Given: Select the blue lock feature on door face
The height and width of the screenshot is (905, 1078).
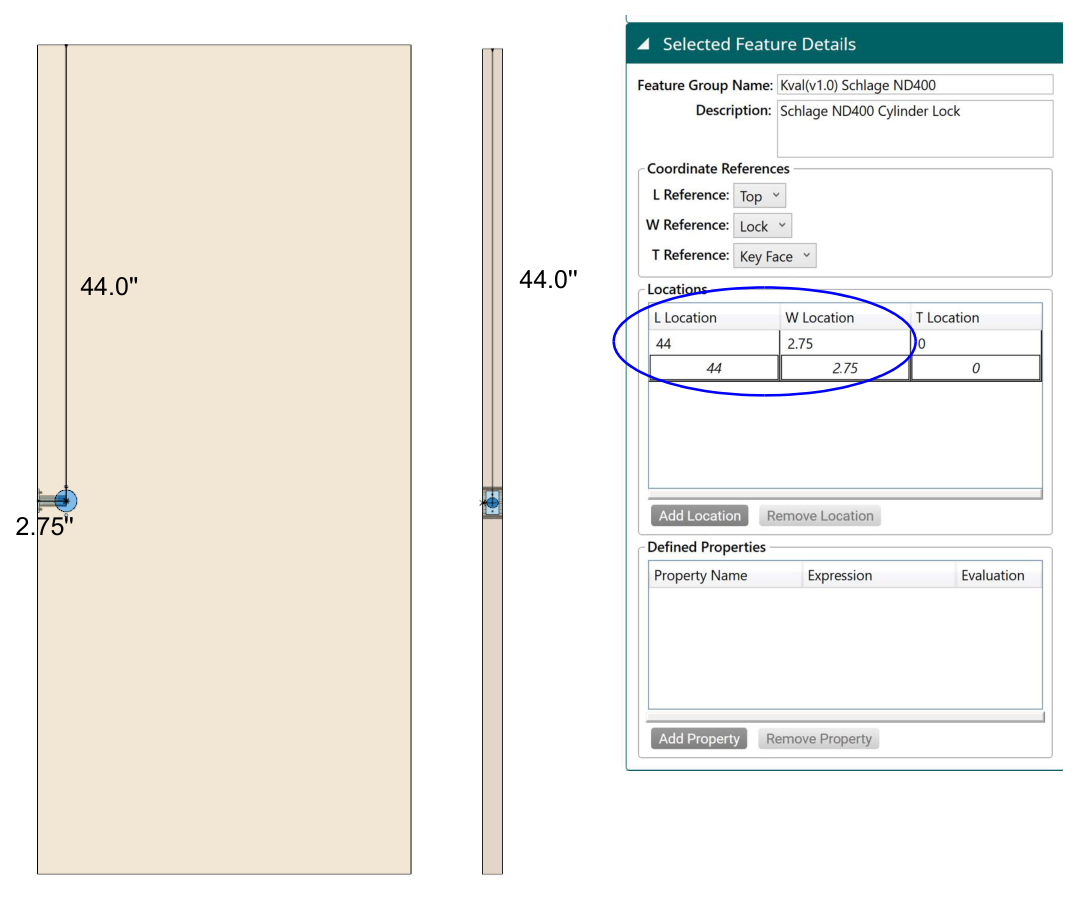Looking at the screenshot, I should [x=66, y=501].
